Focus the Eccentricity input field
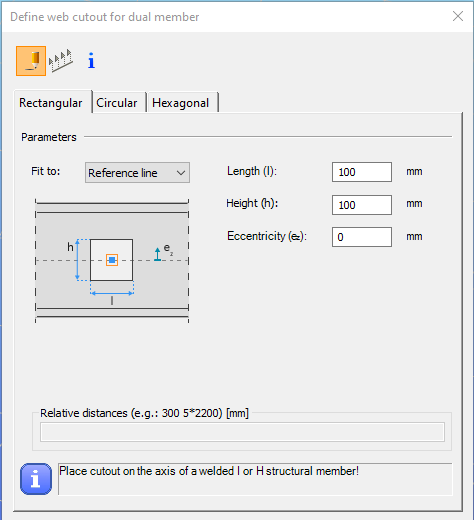This screenshot has height=520, width=474. coord(362,237)
